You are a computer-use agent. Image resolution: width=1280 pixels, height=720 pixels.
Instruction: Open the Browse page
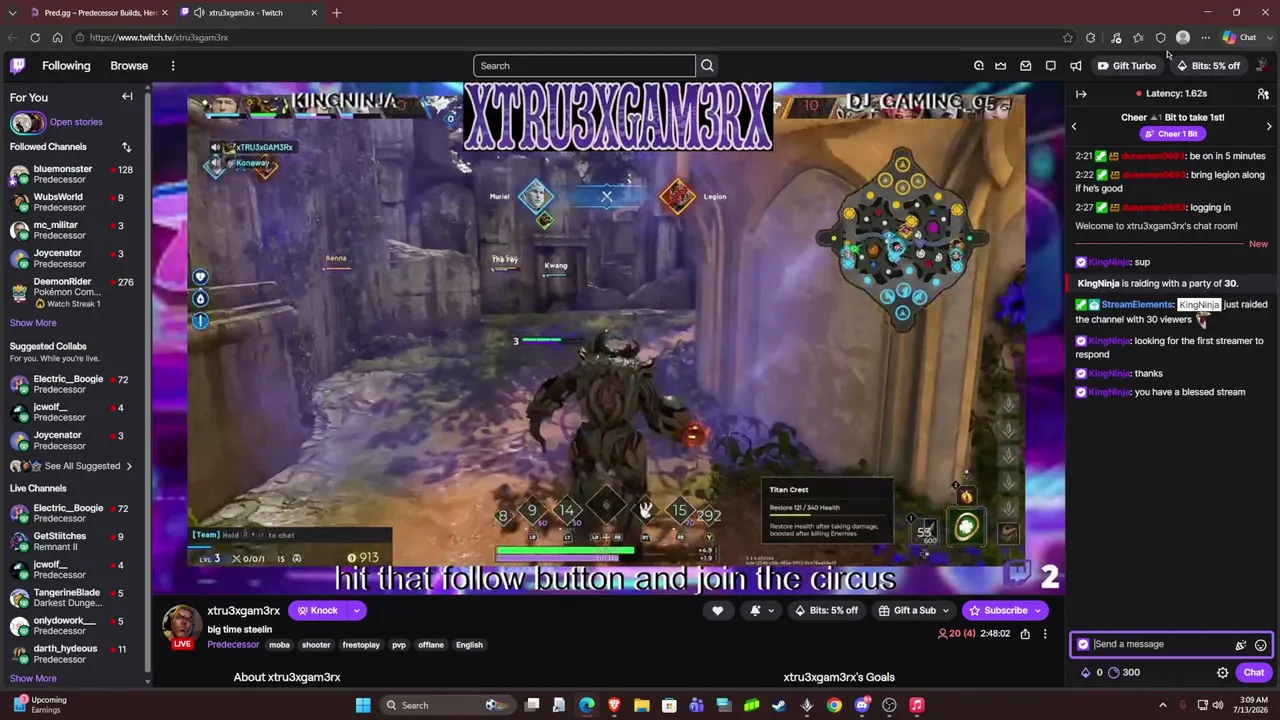pyautogui.click(x=129, y=66)
